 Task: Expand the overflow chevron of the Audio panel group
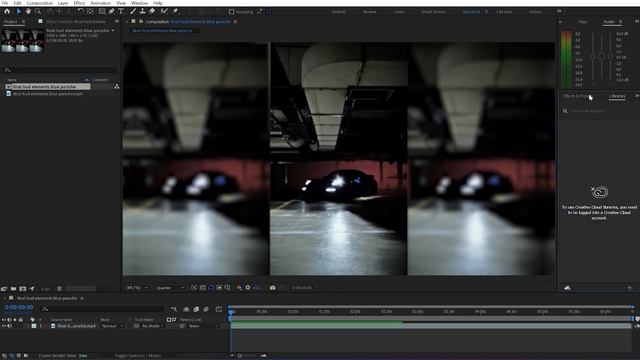637,21
